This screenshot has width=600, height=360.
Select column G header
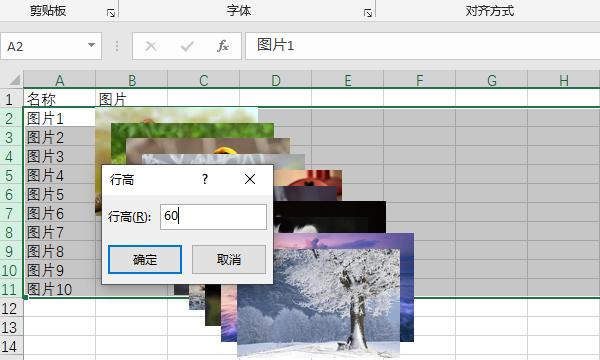(x=491, y=80)
